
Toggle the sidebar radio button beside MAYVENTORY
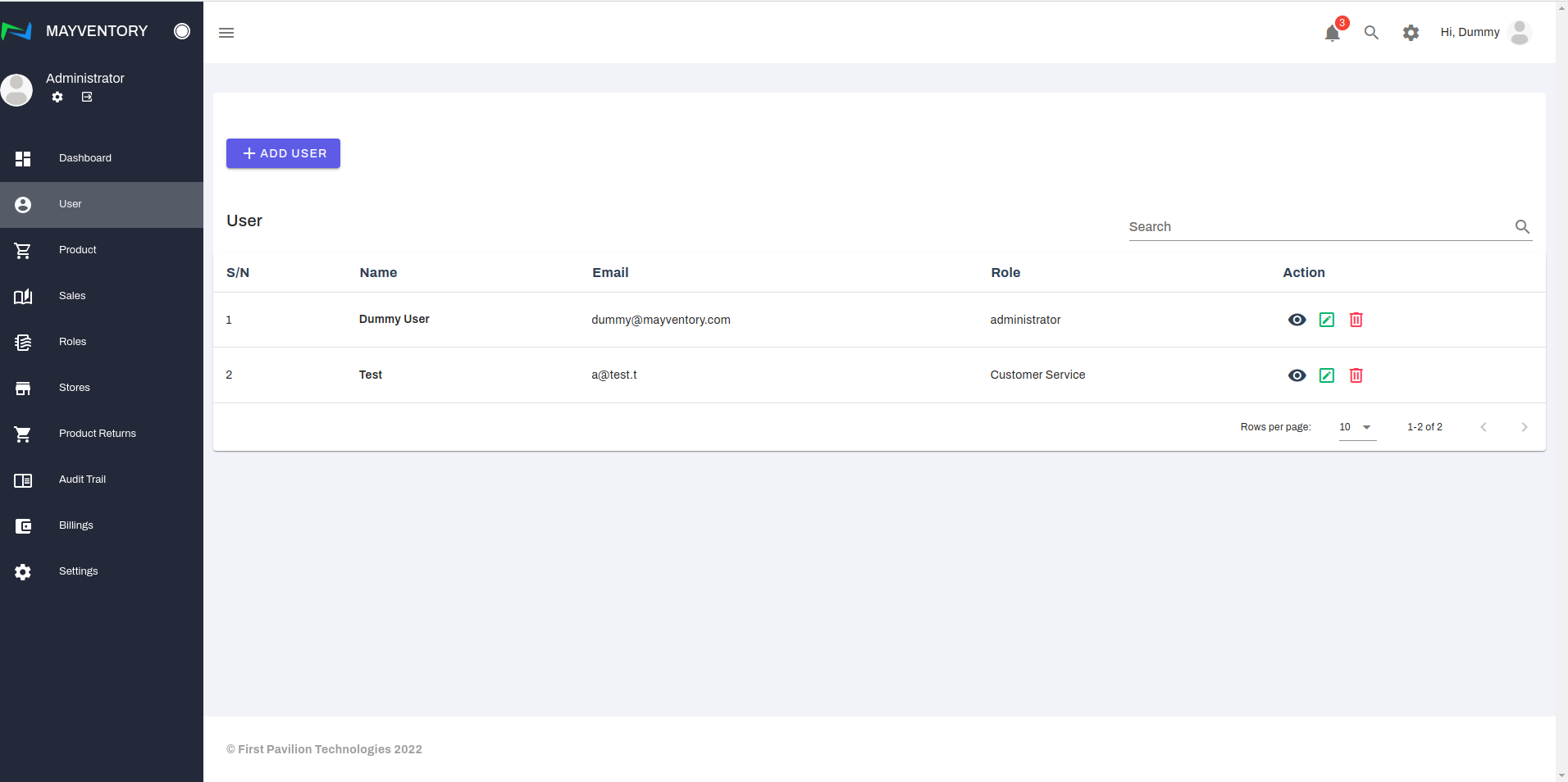click(x=182, y=31)
